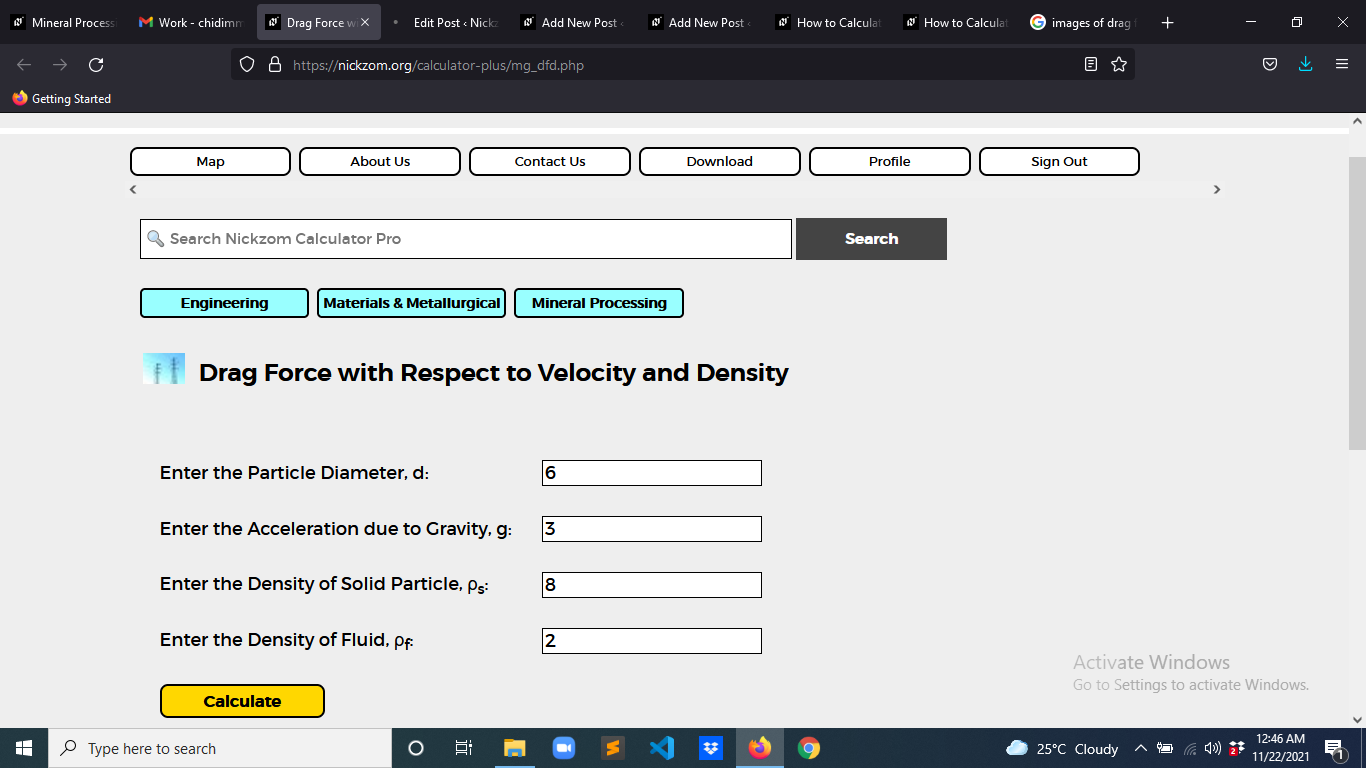Show hidden system tray icons chevron
Viewport: 1366px width, 768px height.
pyautogui.click(x=1140, y=748)
